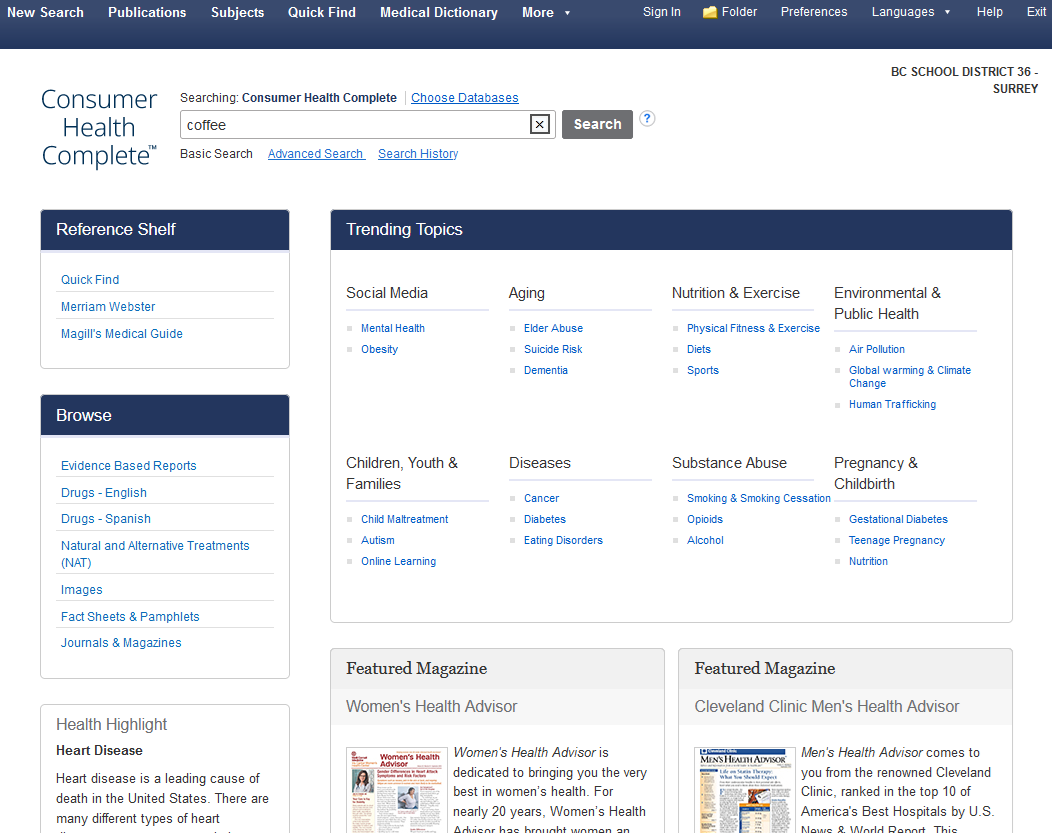The width and height of the screenshot is (1052, 833).
Task: Click Sign In
Action: coord(662,12)
